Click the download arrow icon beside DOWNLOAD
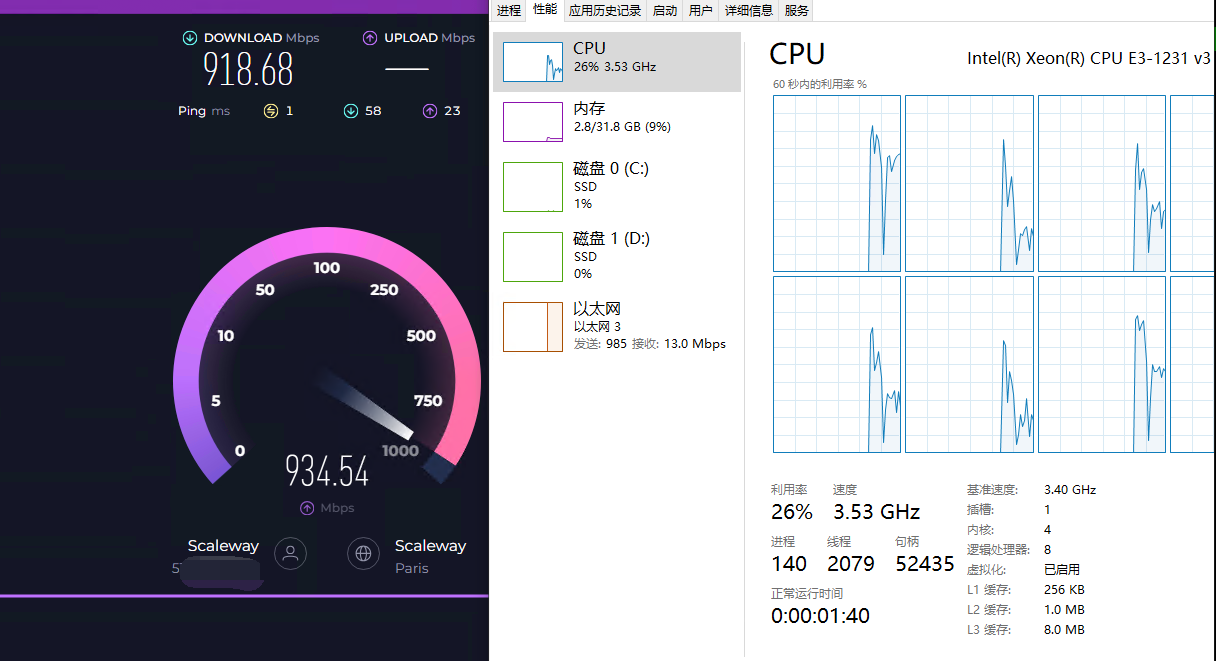The height and width of the screenshot is (661, 1216). [190, 38]
